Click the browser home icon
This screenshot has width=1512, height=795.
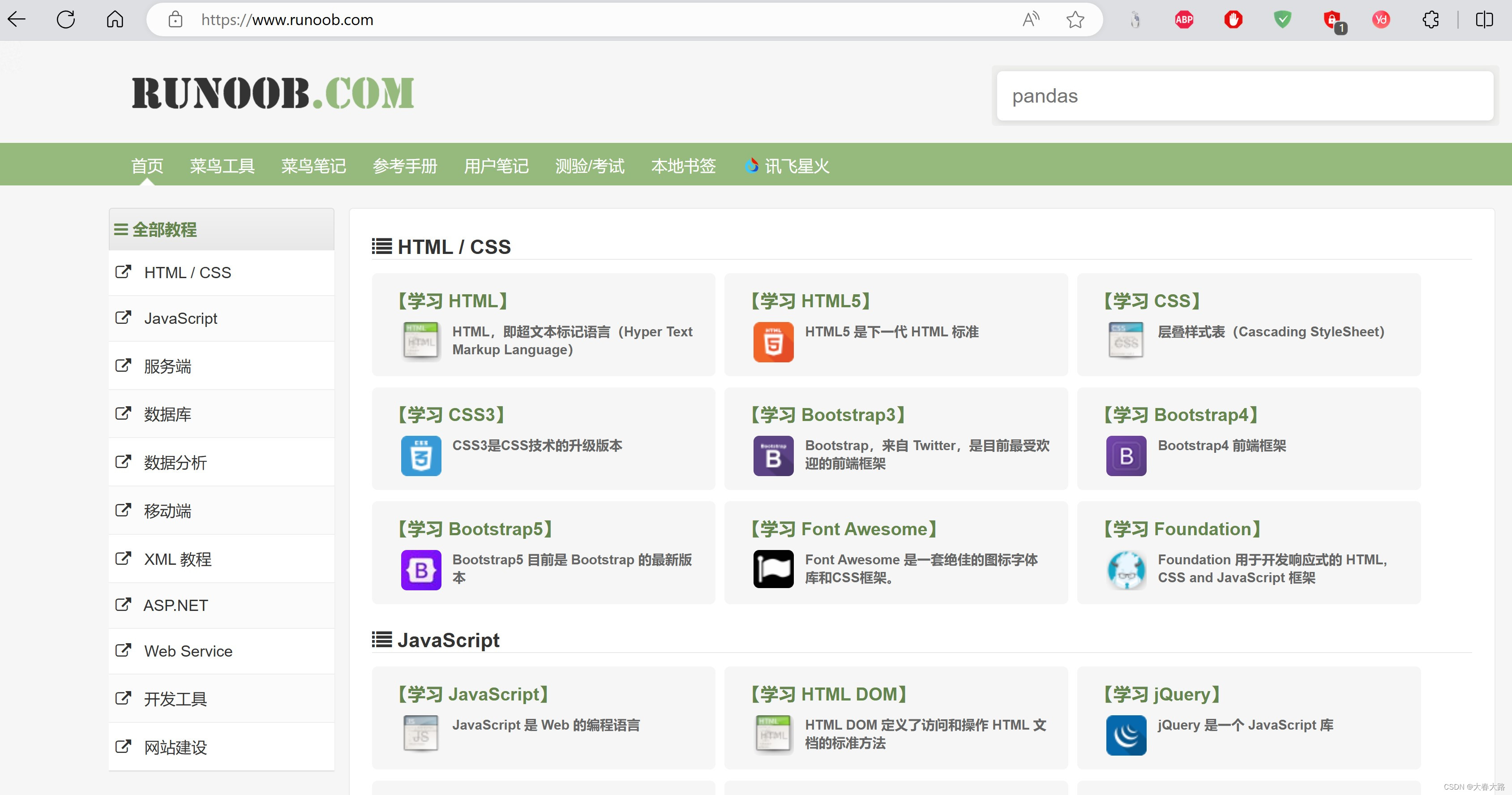115,19
